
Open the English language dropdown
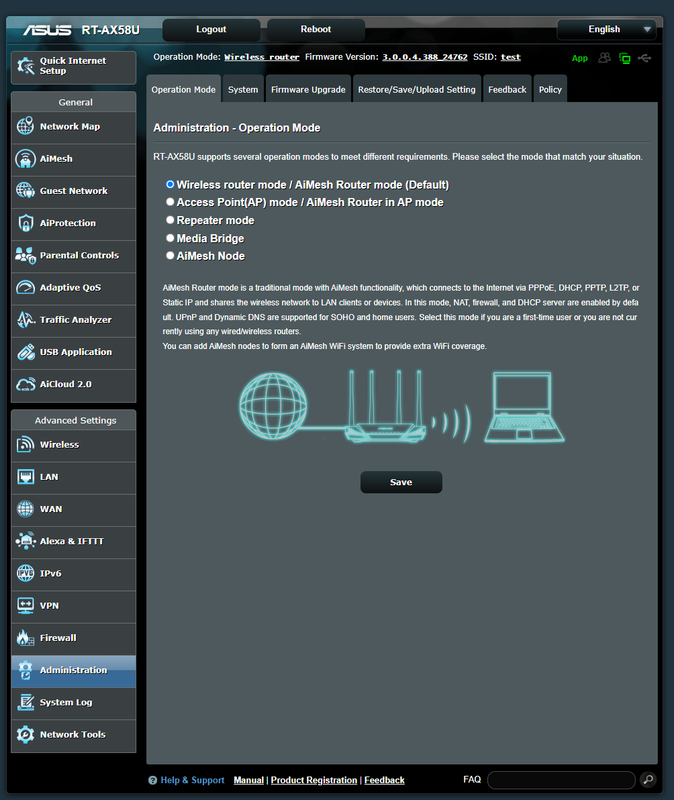coord(606,30)
